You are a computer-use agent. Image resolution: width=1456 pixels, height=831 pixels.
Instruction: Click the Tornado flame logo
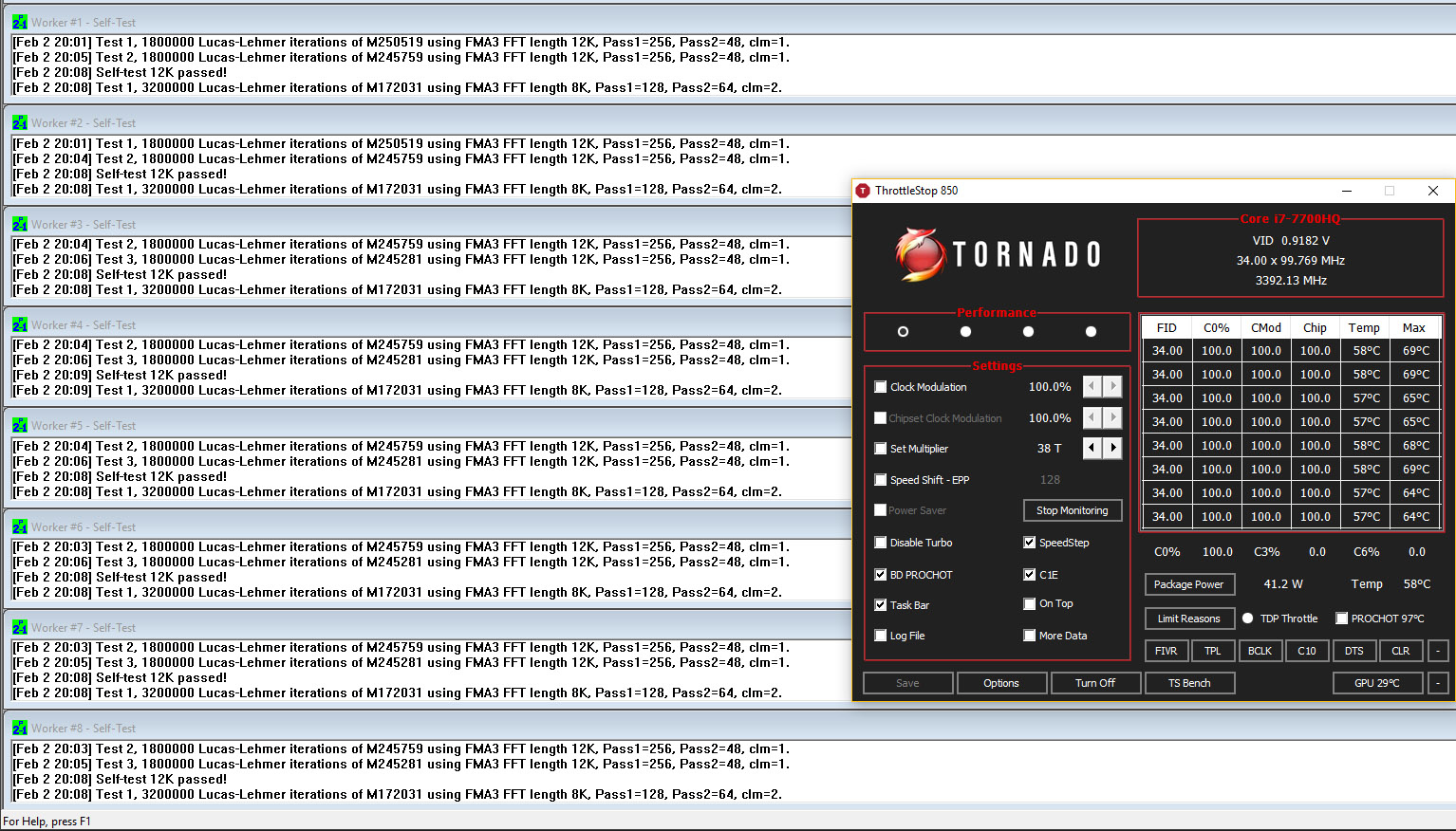(920, 254)
